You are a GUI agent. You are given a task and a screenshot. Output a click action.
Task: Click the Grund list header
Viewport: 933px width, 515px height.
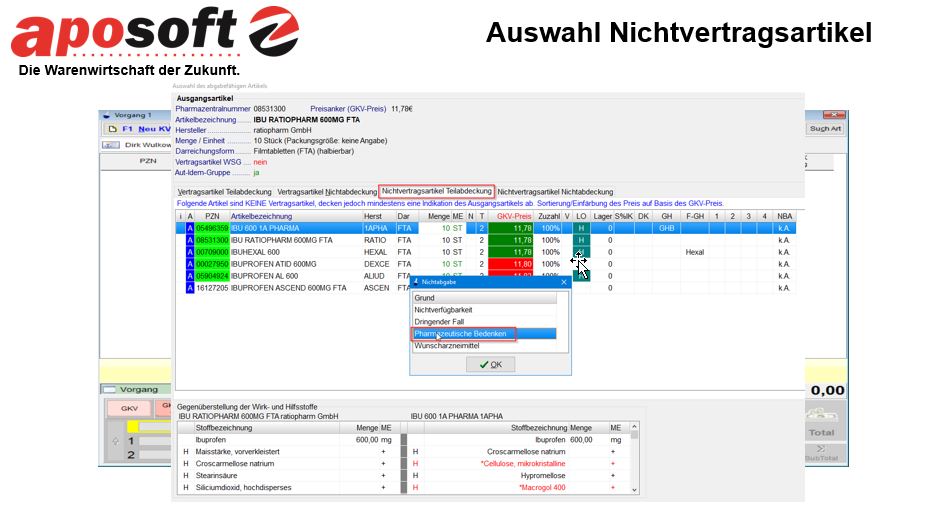coord(485,298)
